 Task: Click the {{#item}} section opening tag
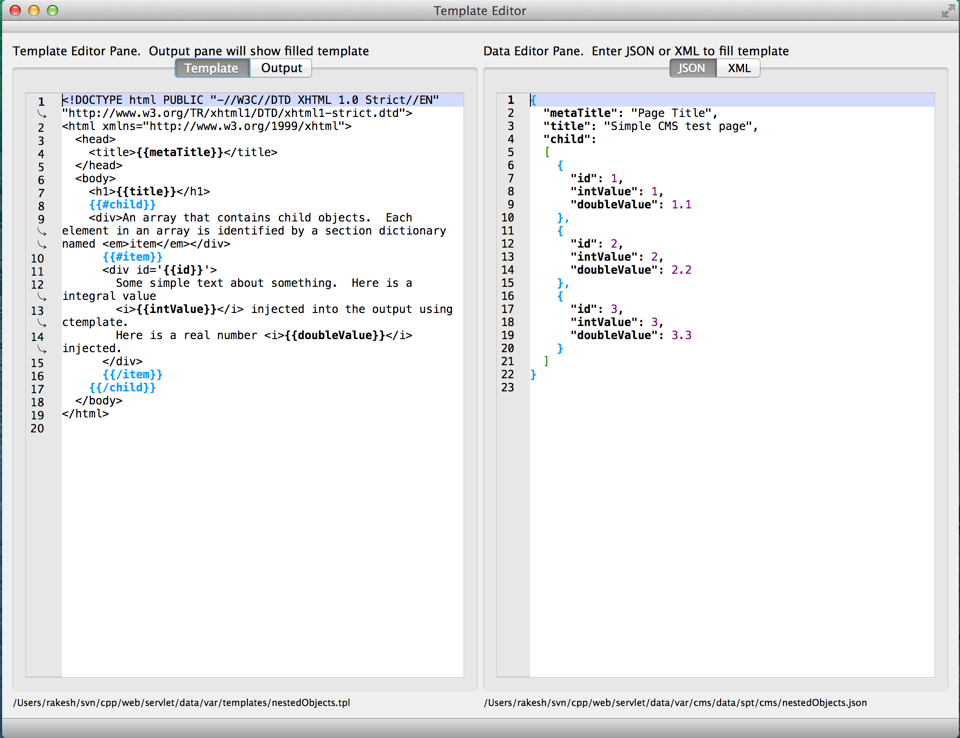(x=132, y=257)
